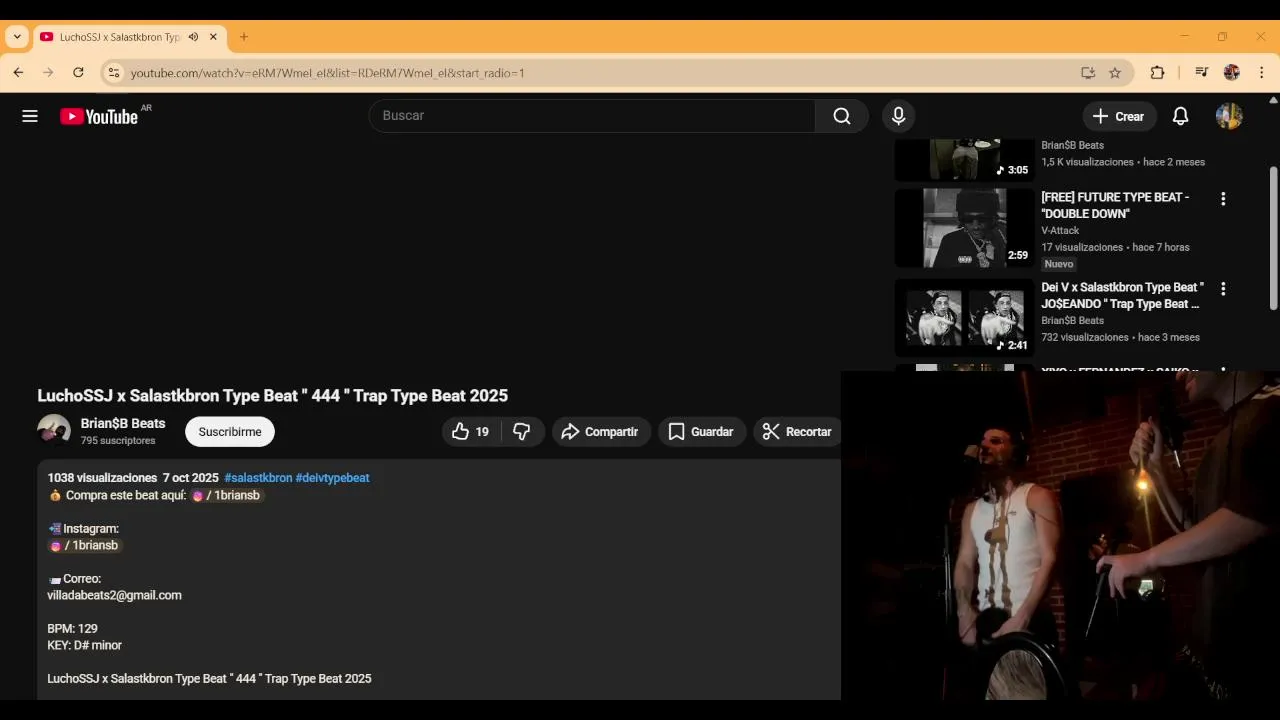Like the video with thumbs up
This screenshot has height=720, width=1280.
[470, 432]
